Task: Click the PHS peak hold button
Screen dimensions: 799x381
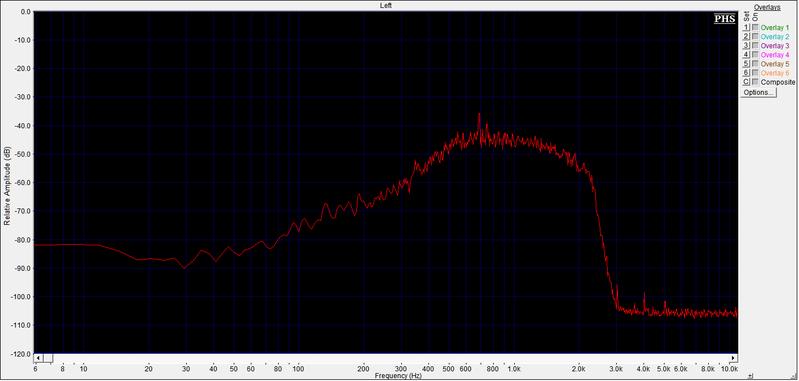Action: click(x=725, y=18)
